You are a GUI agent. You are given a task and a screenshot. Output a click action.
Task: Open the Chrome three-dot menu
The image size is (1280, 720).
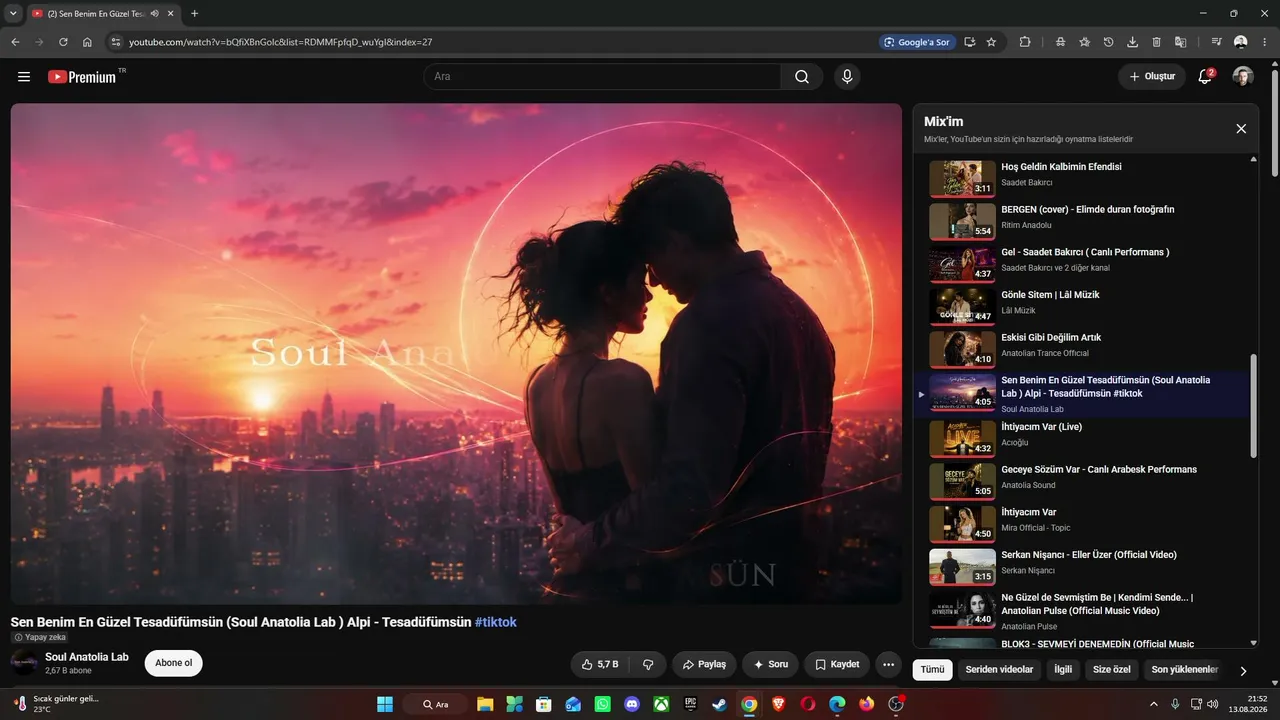click(x=1265, y=42)
